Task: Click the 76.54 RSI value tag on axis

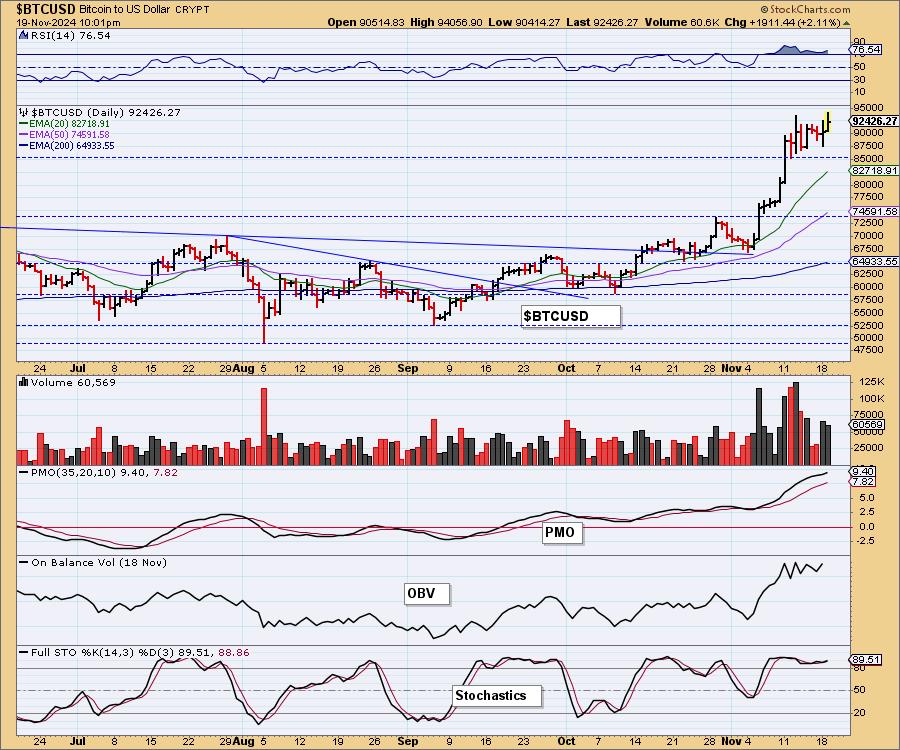Action: pyautogui.click(x=866, y=50)
